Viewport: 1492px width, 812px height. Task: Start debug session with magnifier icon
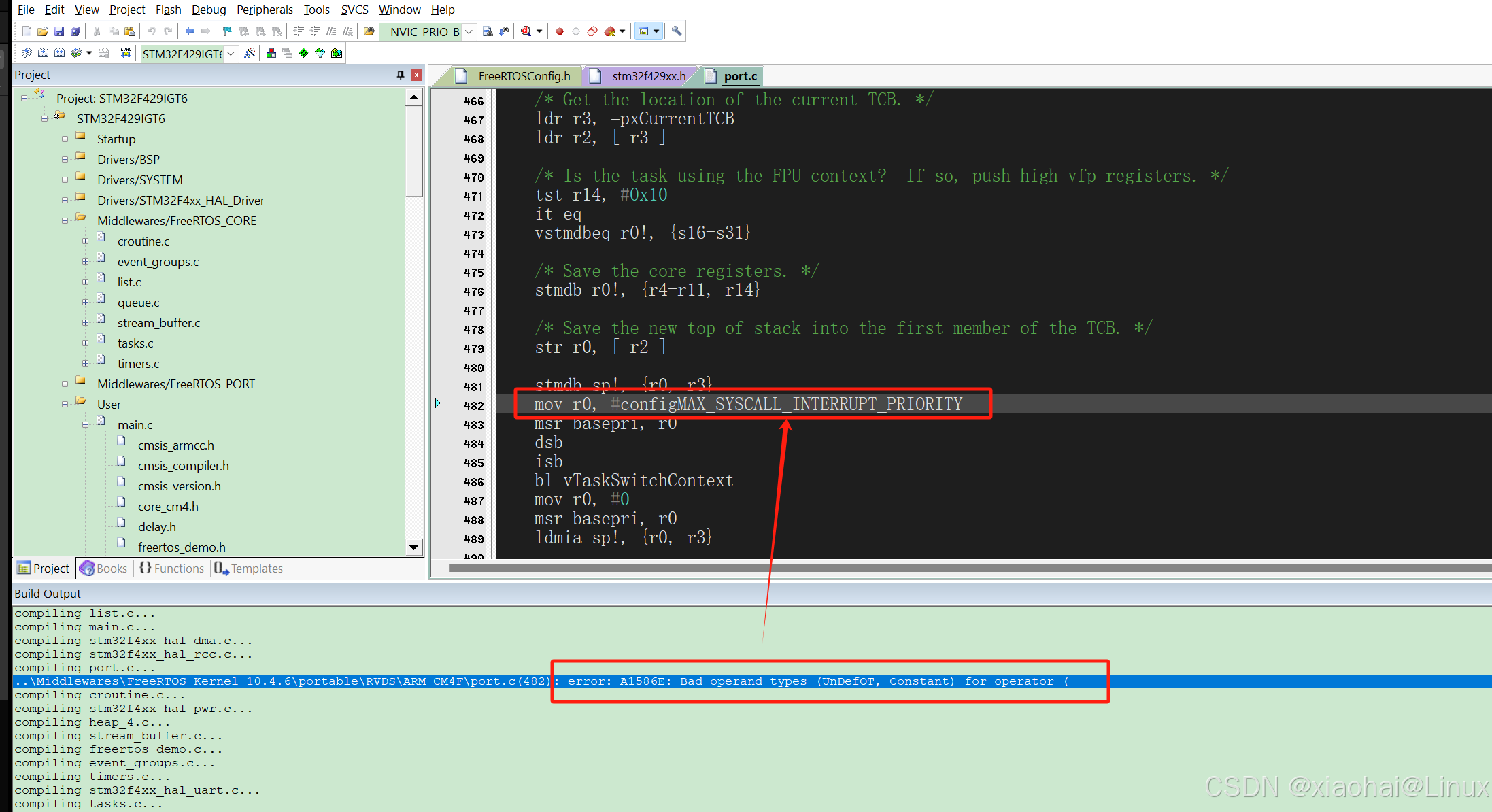[526, 31]
